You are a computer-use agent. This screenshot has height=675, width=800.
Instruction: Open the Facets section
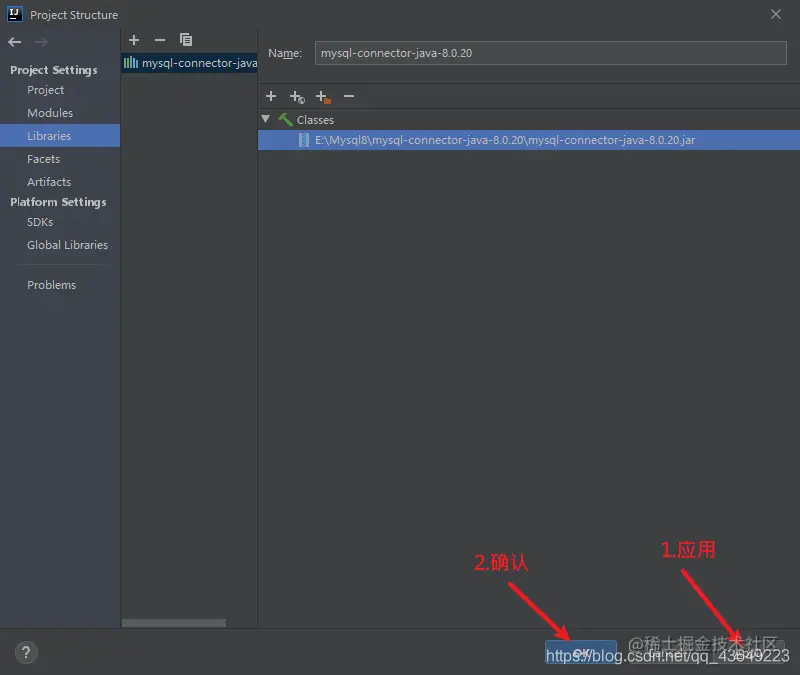(43, 159)
